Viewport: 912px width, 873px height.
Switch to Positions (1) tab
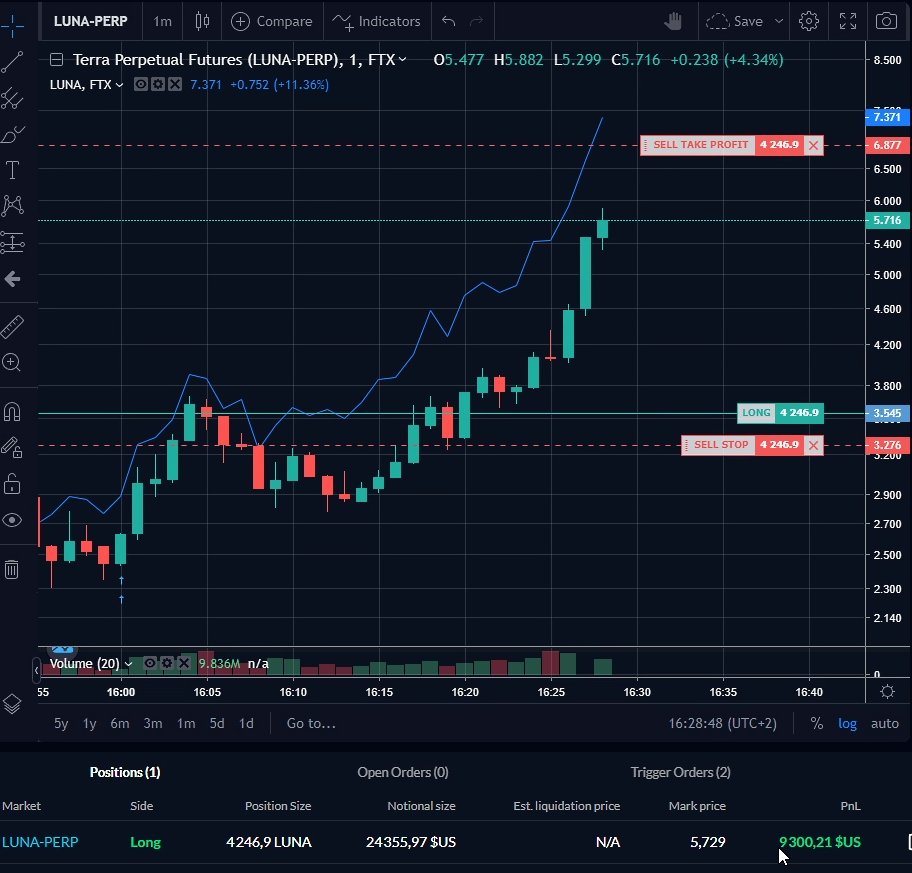(x=125, y=772)
